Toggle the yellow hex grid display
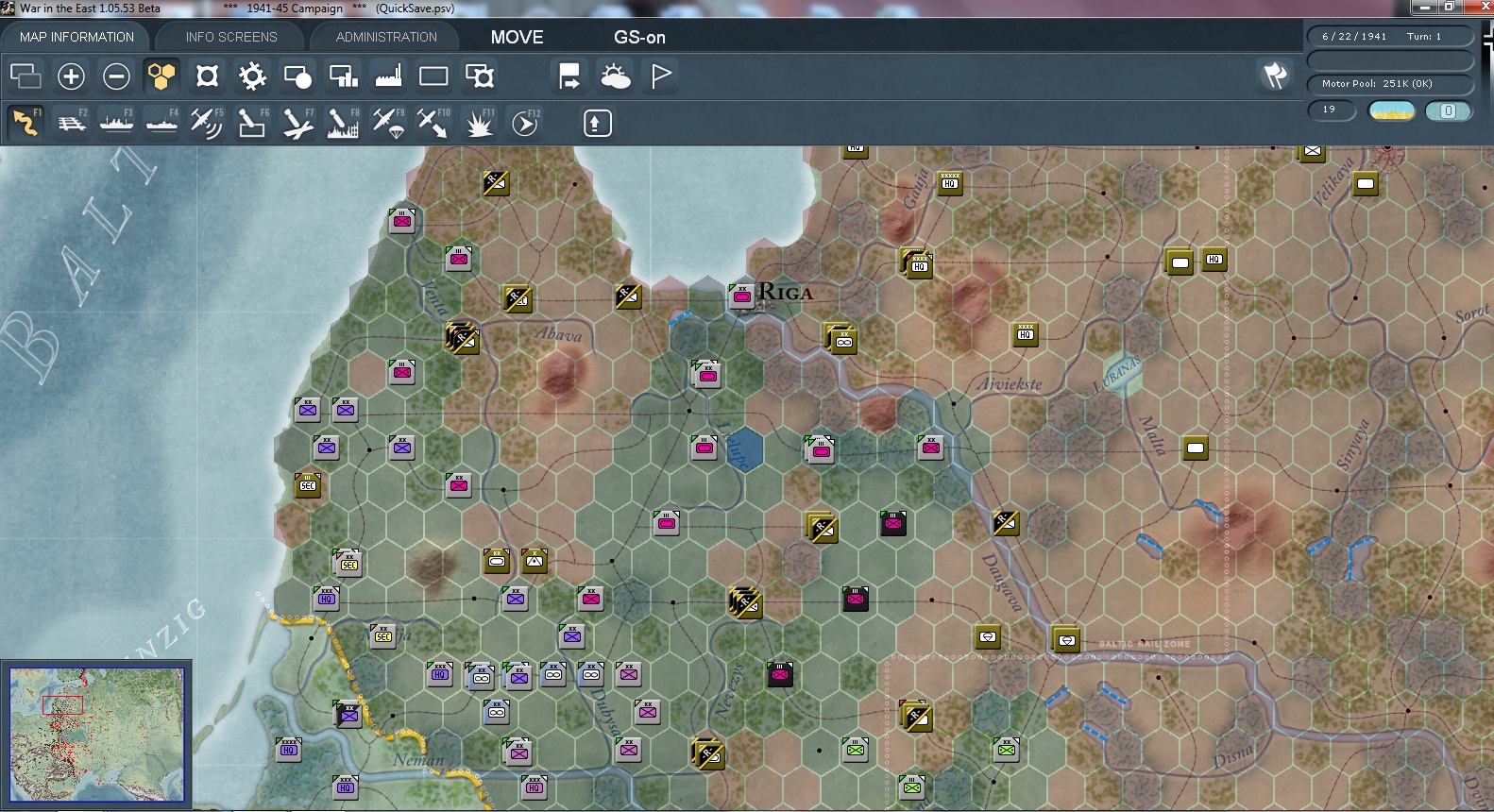1494x812 pixels. (161, 76)
